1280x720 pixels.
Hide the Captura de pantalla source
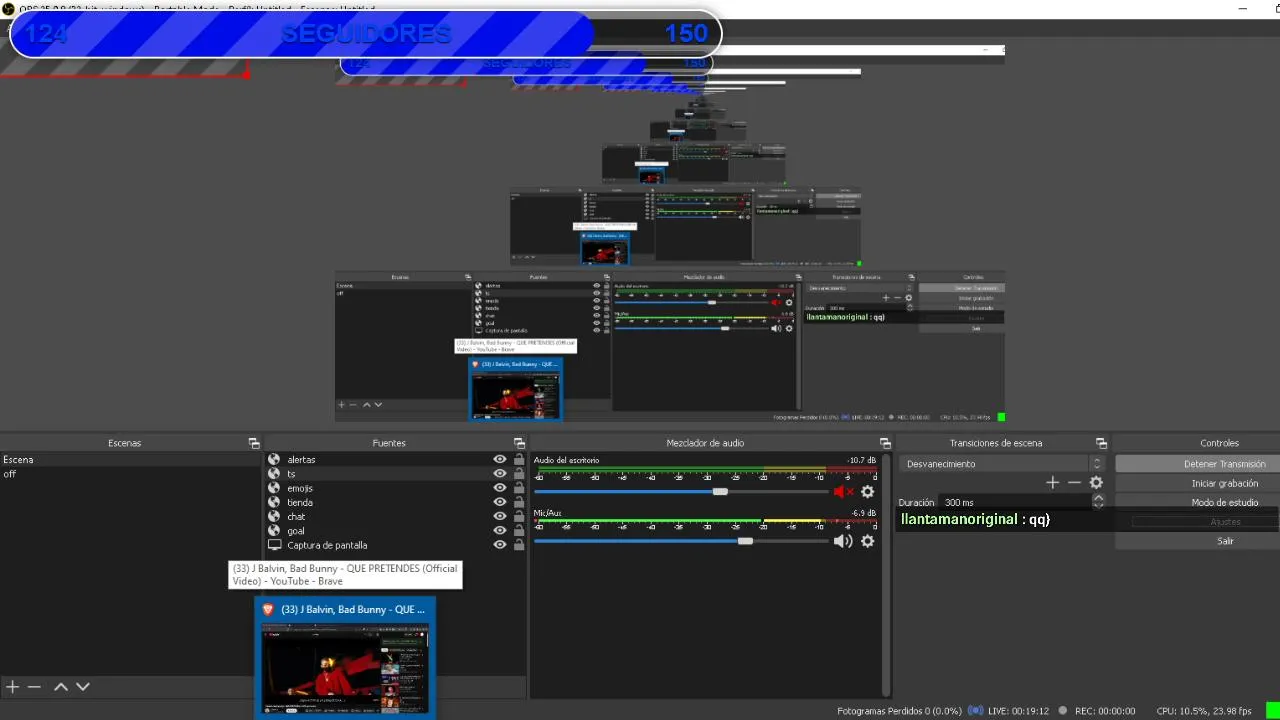[x=500, y=545]
